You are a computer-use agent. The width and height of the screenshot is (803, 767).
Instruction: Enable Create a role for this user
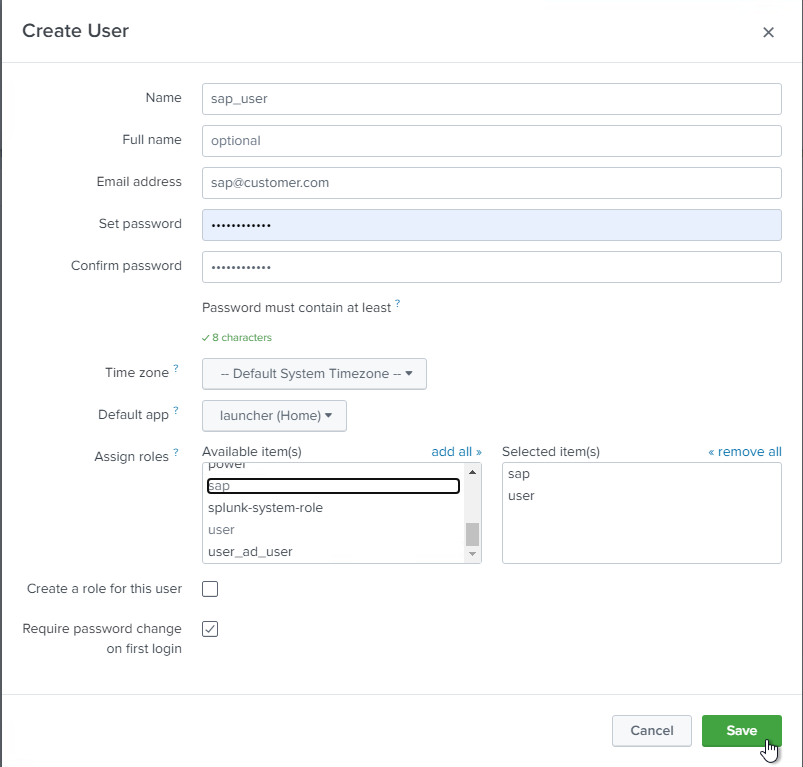click(x=210, y=589)
